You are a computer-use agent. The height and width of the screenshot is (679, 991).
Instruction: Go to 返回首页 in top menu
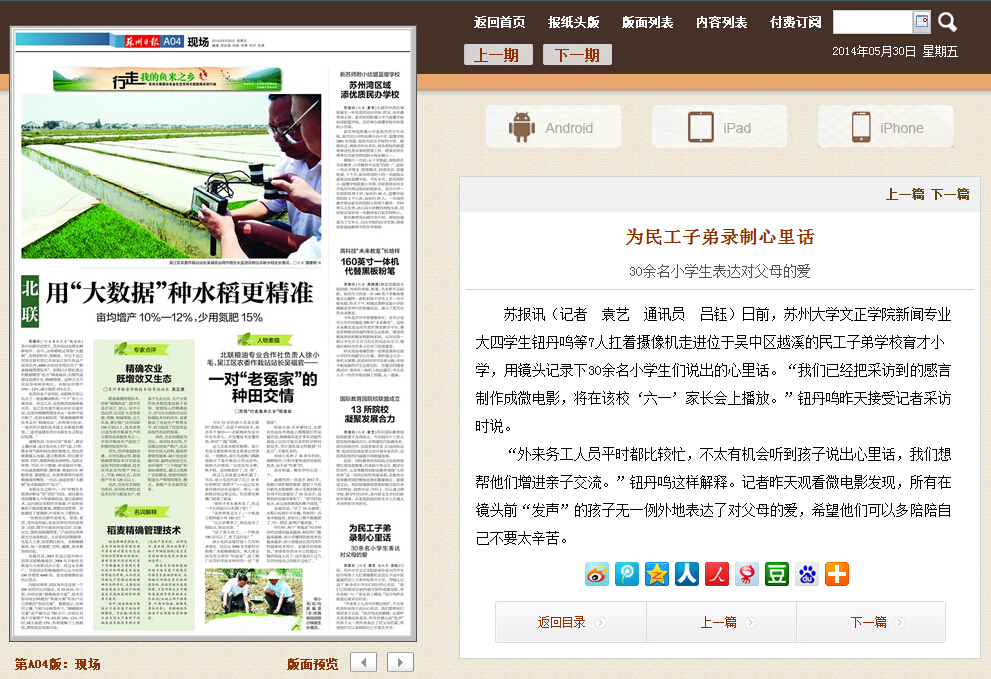click(500, 22)
